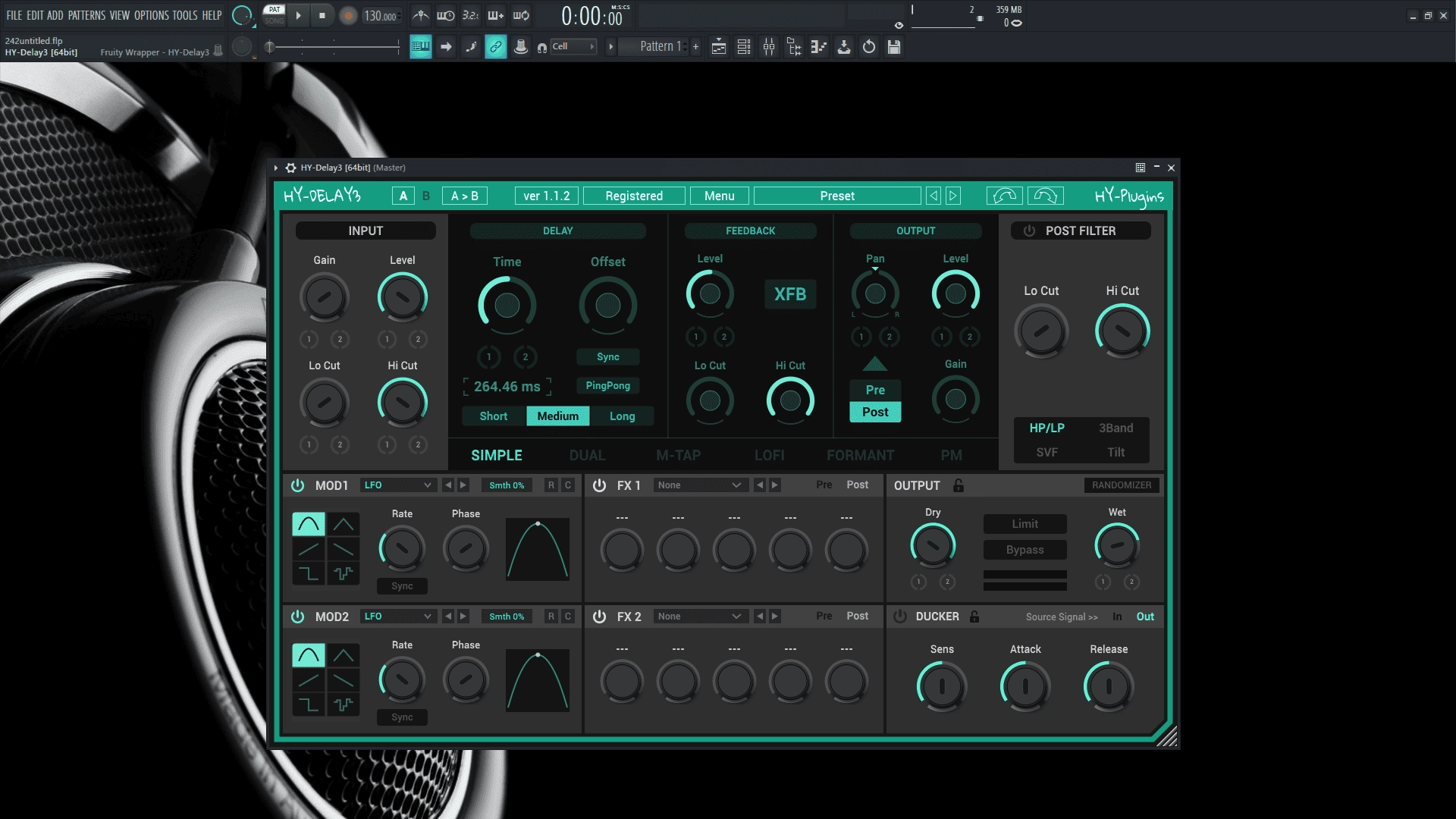Screen dimensions: 1456x819
Task: Open MOD1 LFO type dropdown
Action: 397,485
